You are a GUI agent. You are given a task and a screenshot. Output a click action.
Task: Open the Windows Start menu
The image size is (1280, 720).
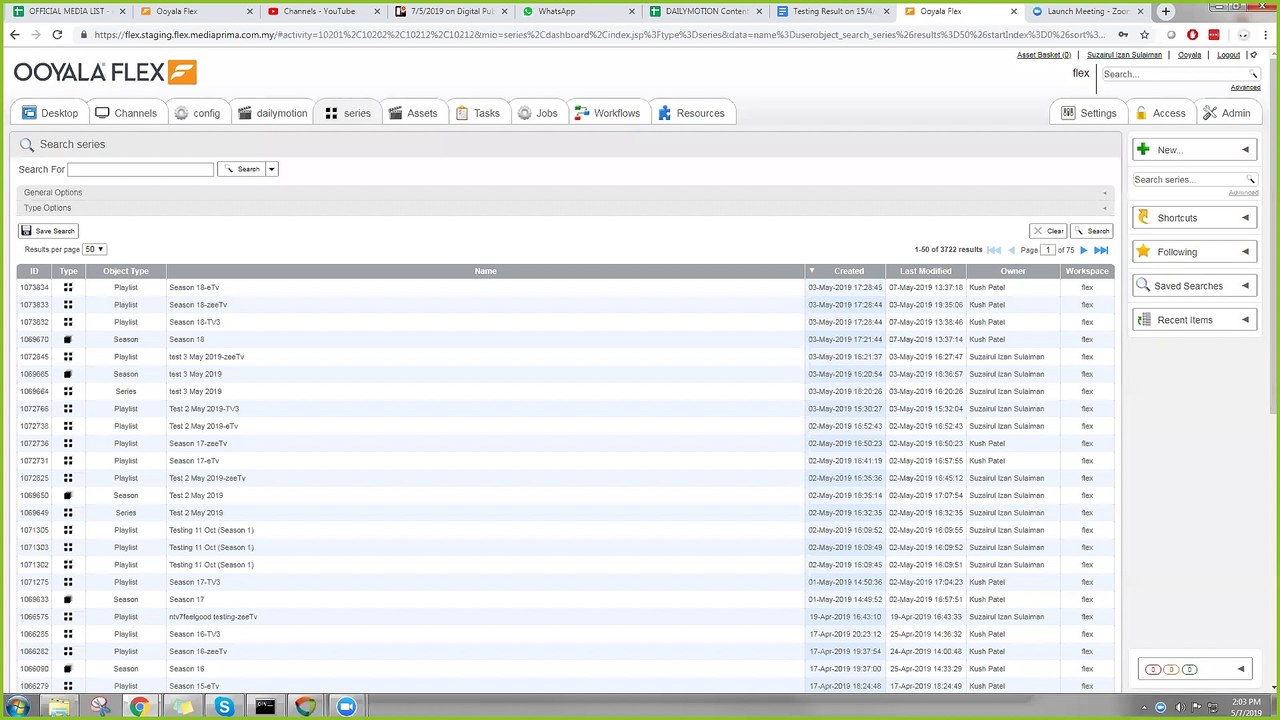[x=17, y=706]
